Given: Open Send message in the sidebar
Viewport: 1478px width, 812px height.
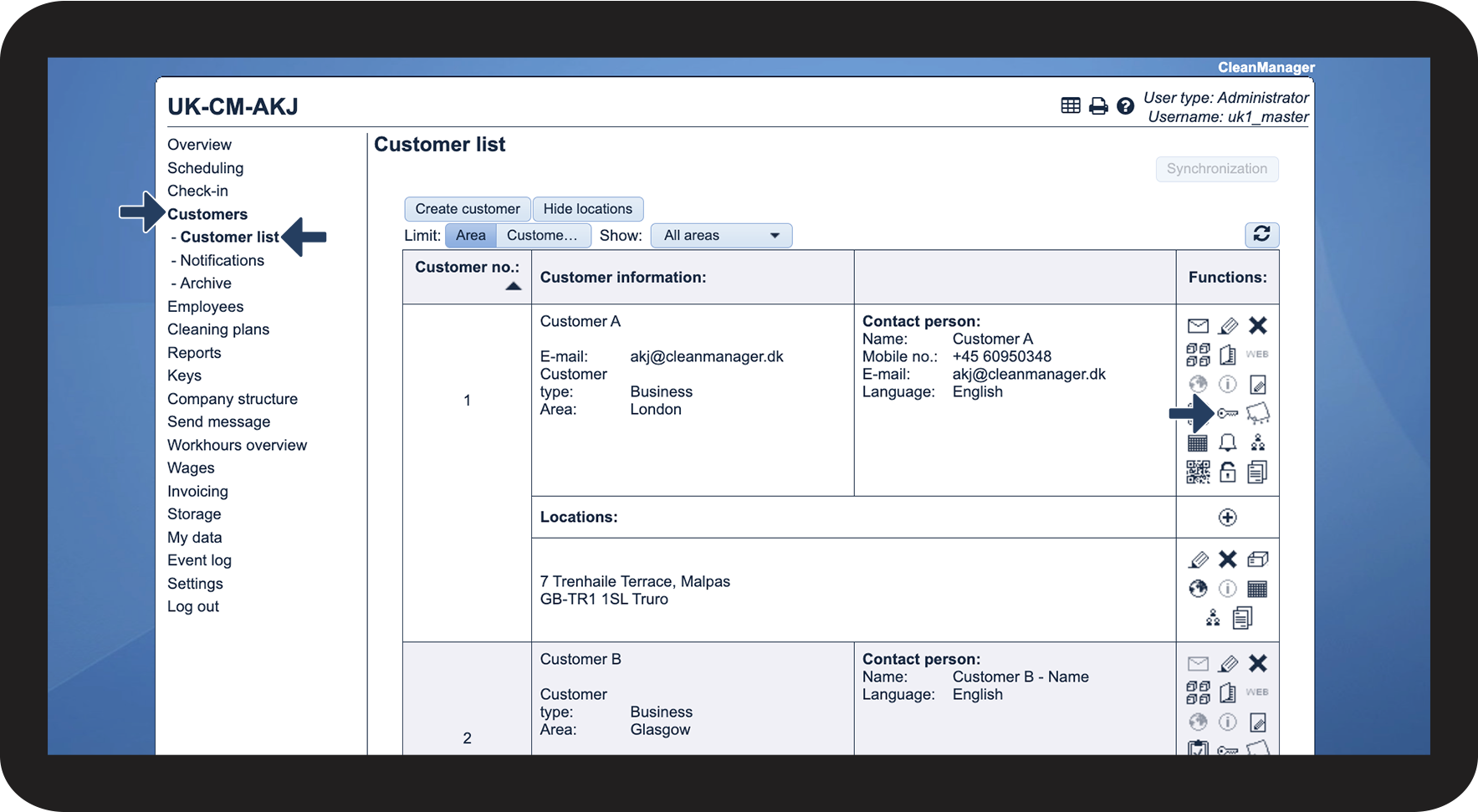Looking at the screenshot, I should 218,421.
